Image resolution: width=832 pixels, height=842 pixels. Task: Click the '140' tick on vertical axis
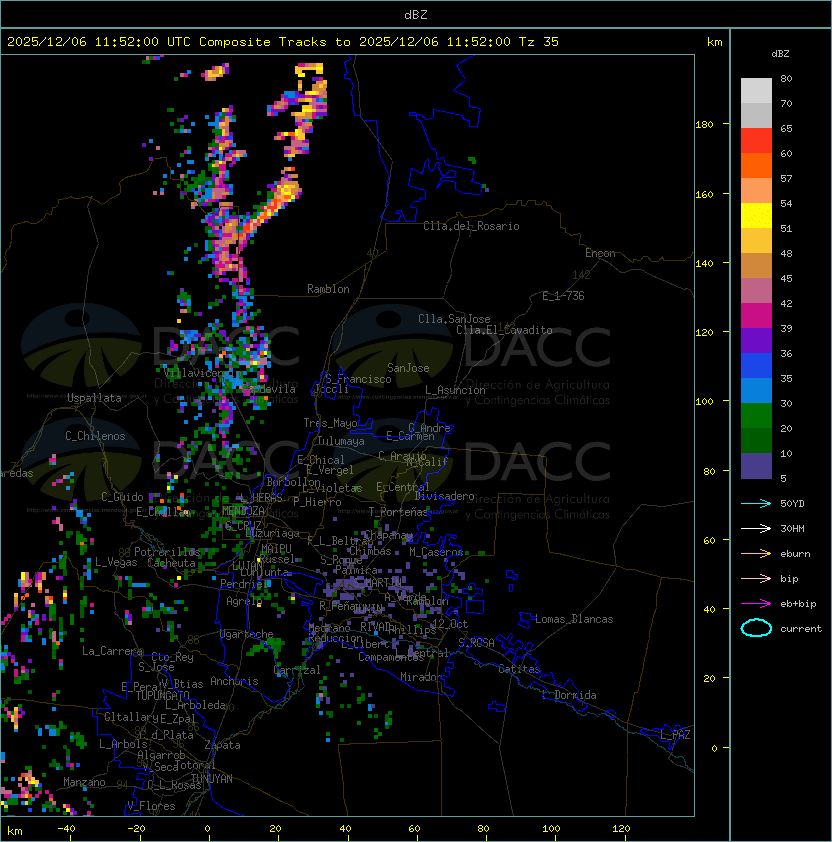click(704, 263)
